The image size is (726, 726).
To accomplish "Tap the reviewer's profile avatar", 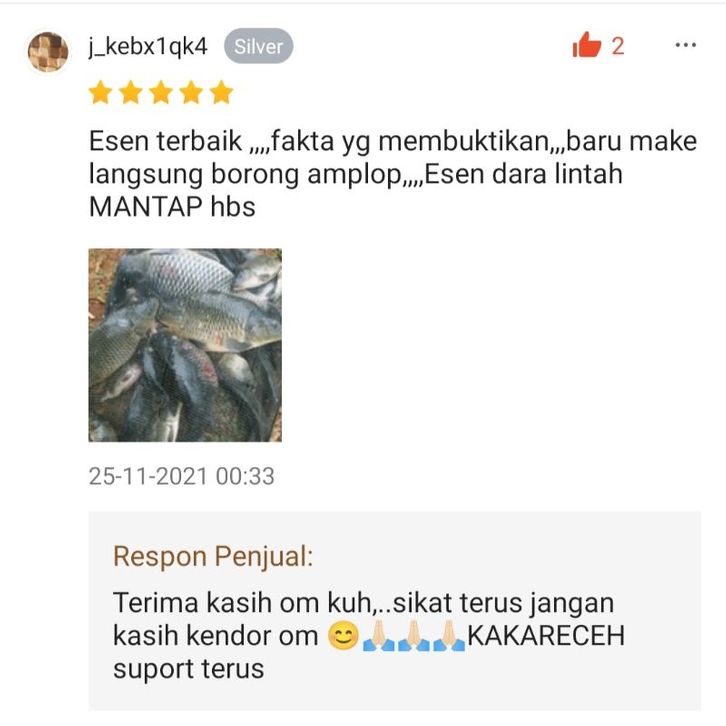I will coord(48,52).
